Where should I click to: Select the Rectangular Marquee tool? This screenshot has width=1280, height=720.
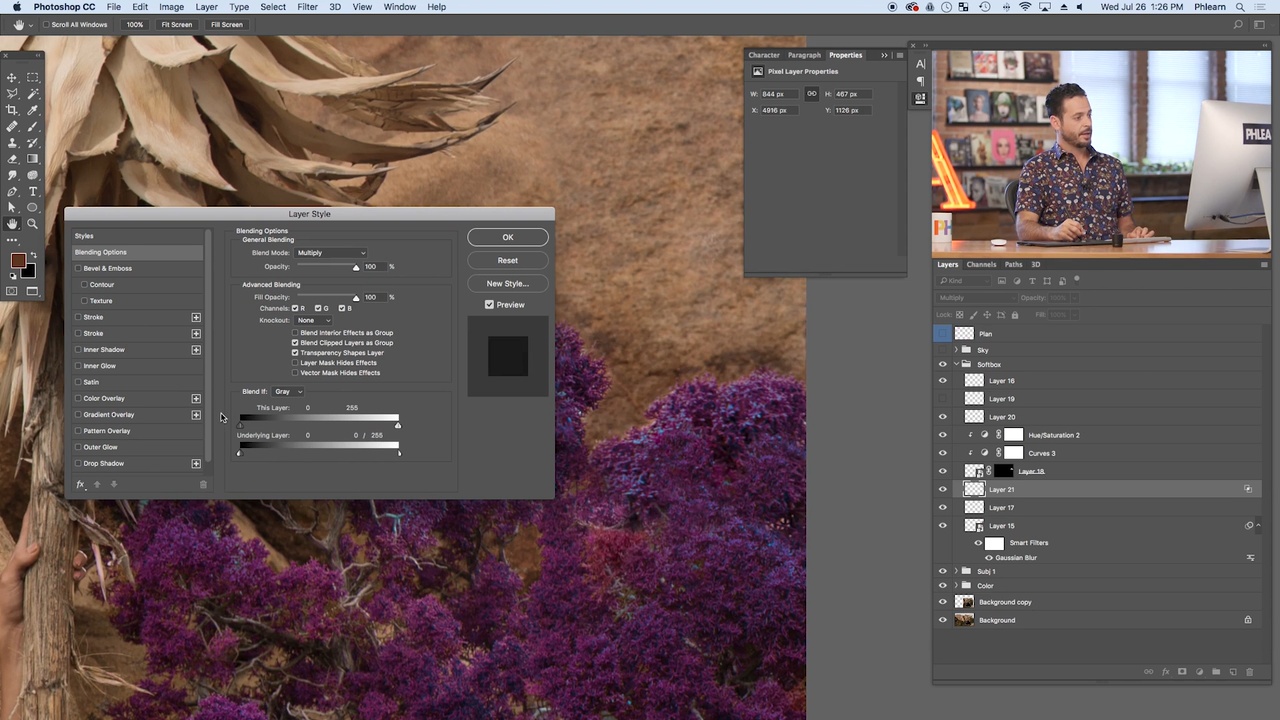click(x=32, y=77)
